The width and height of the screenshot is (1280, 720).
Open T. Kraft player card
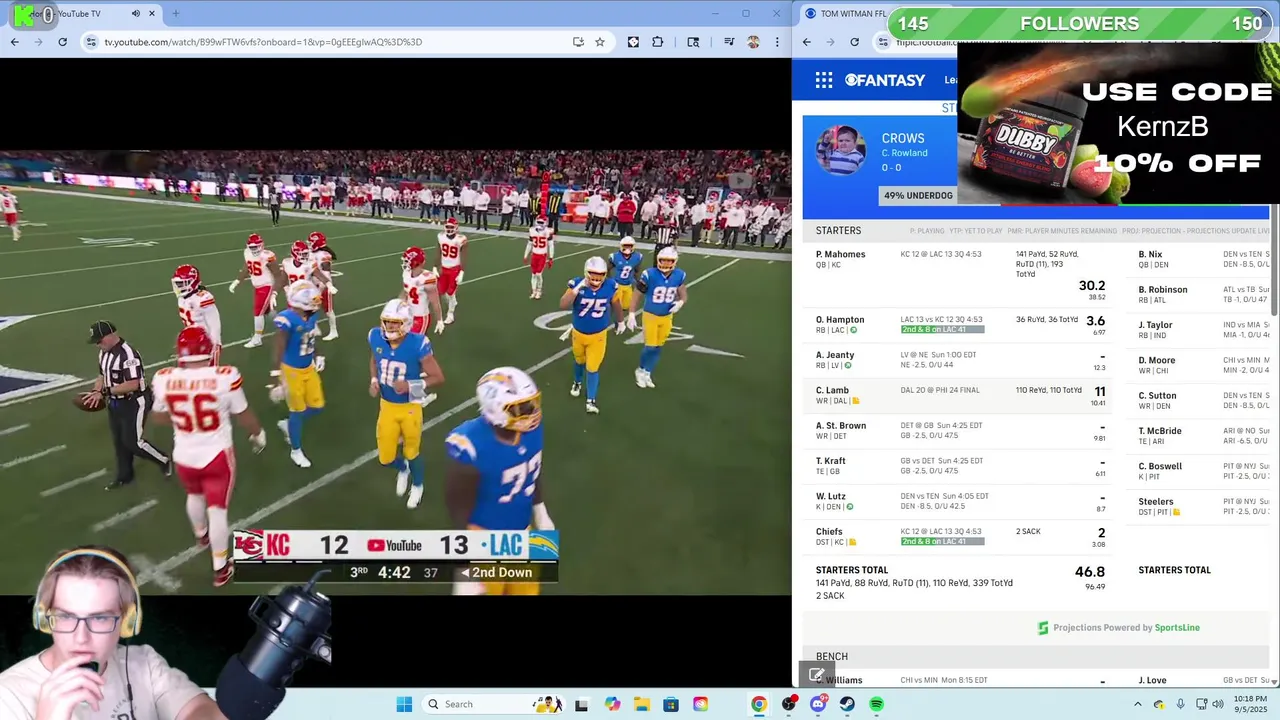831,461
